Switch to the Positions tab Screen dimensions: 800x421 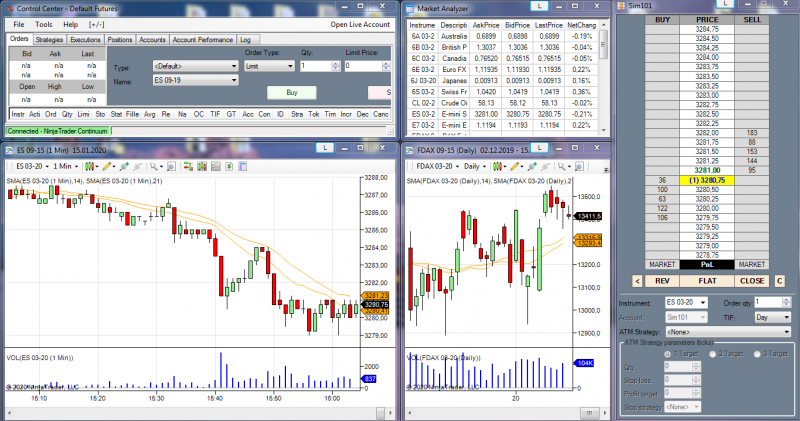[x=120, y=40]
